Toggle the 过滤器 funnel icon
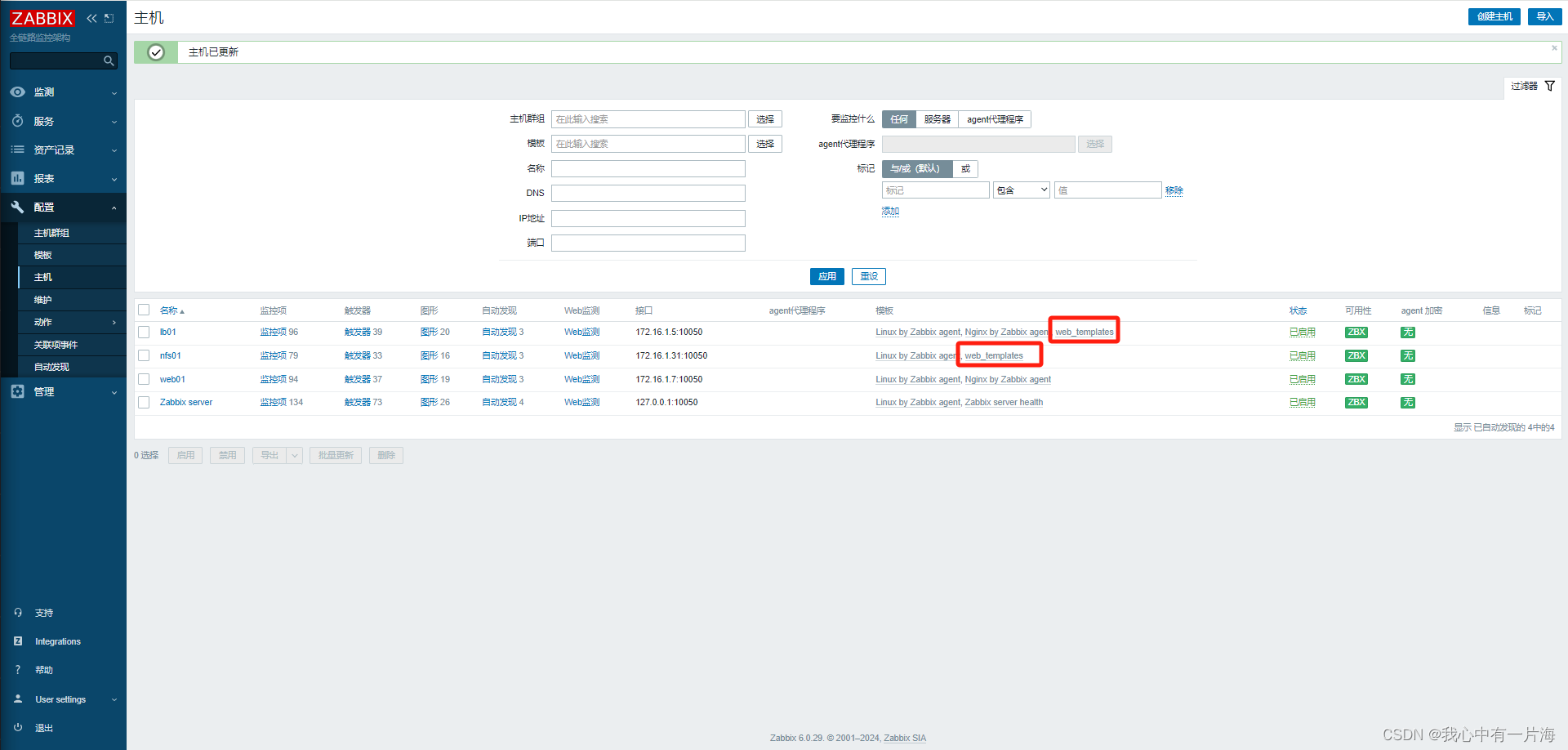 pyautogui.click(x=1549, y=86)
